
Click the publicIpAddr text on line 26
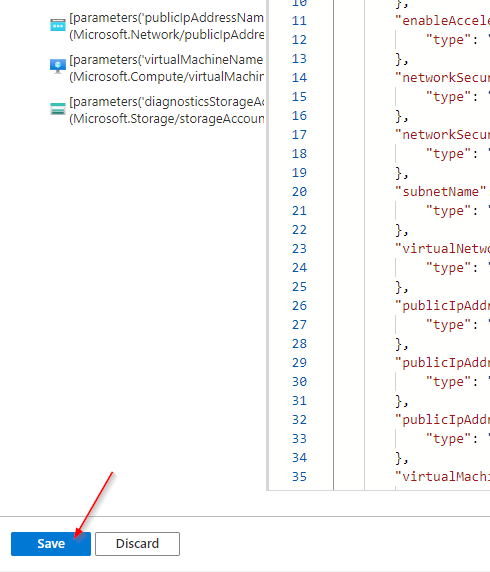click(x=442, y=305)
